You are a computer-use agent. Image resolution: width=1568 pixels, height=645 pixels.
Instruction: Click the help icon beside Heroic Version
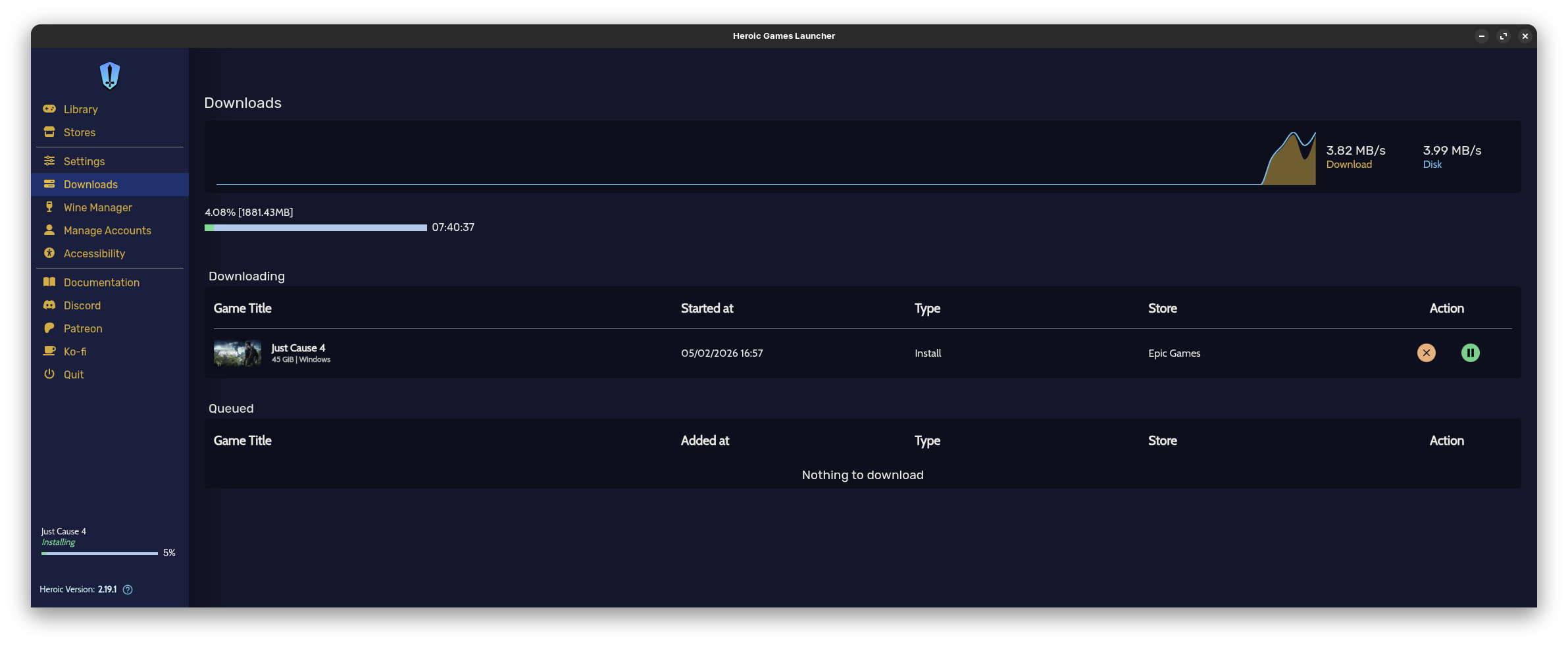(x=128, y=590)
